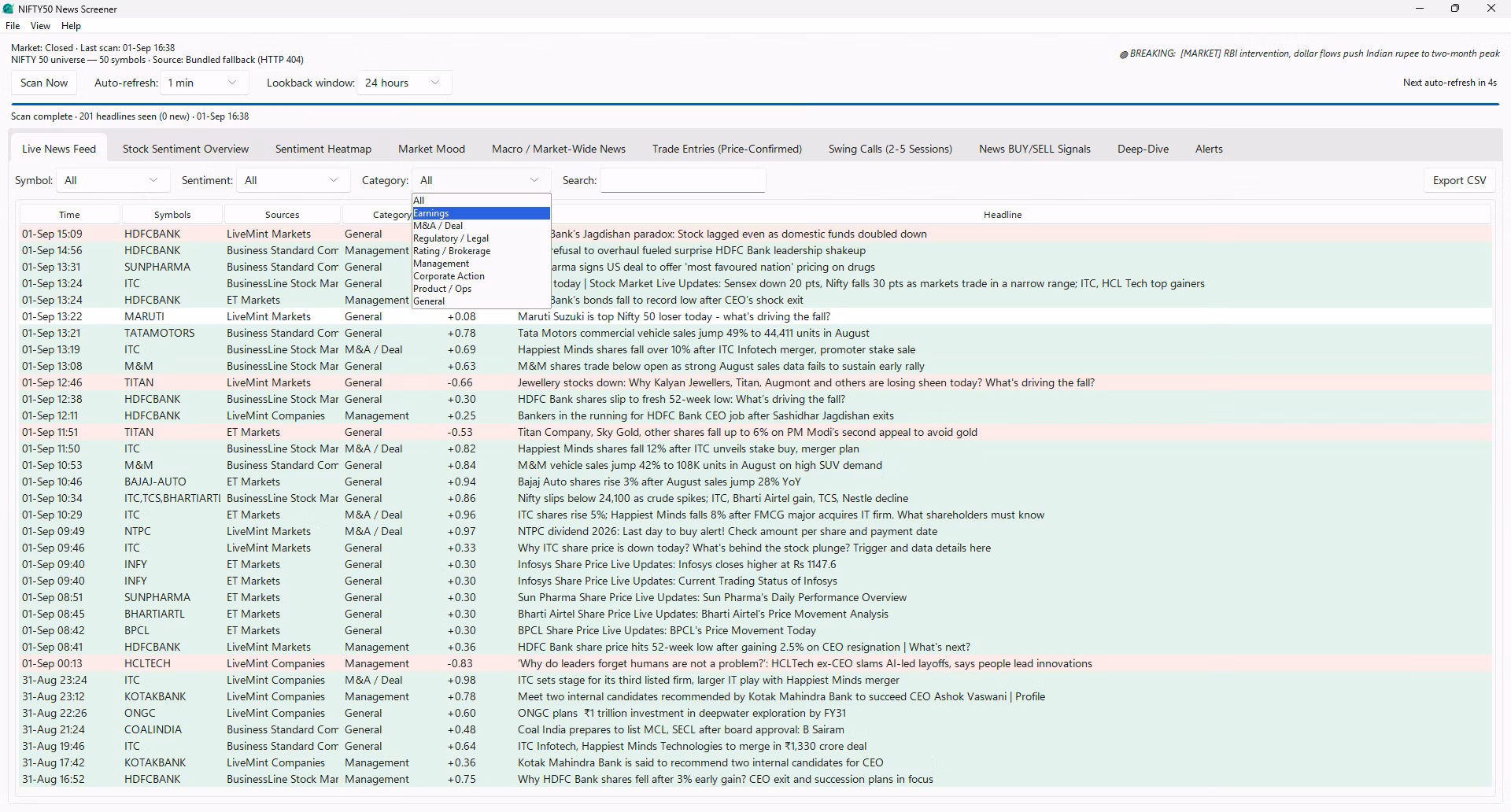Image resolution: width=1511 pixels, height=812 pixels.
Task: Open the Alerts tab
Action: (x=1209, y=149)
